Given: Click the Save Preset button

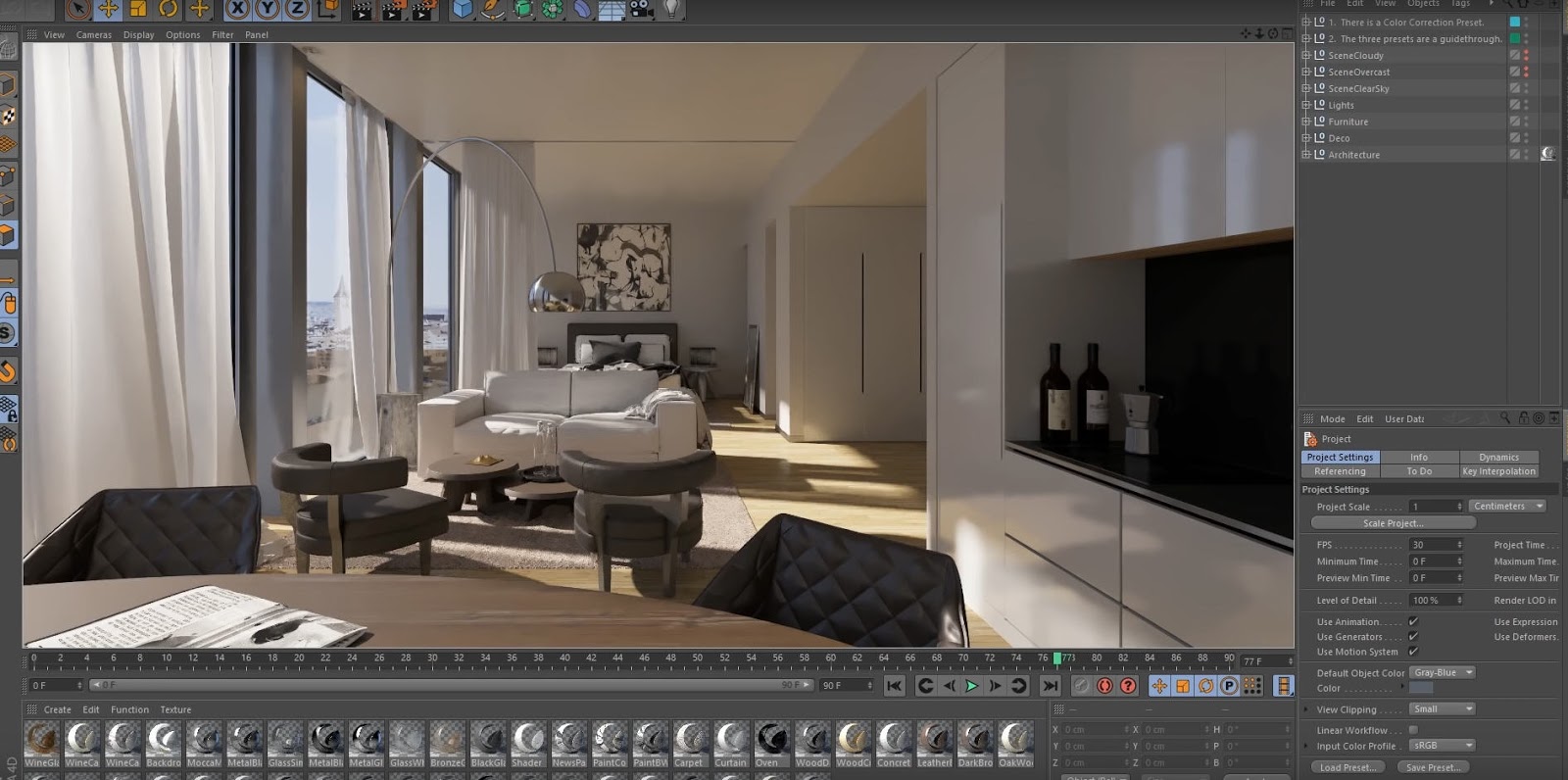Looking at the screenshot, I should pos(1433,767).
